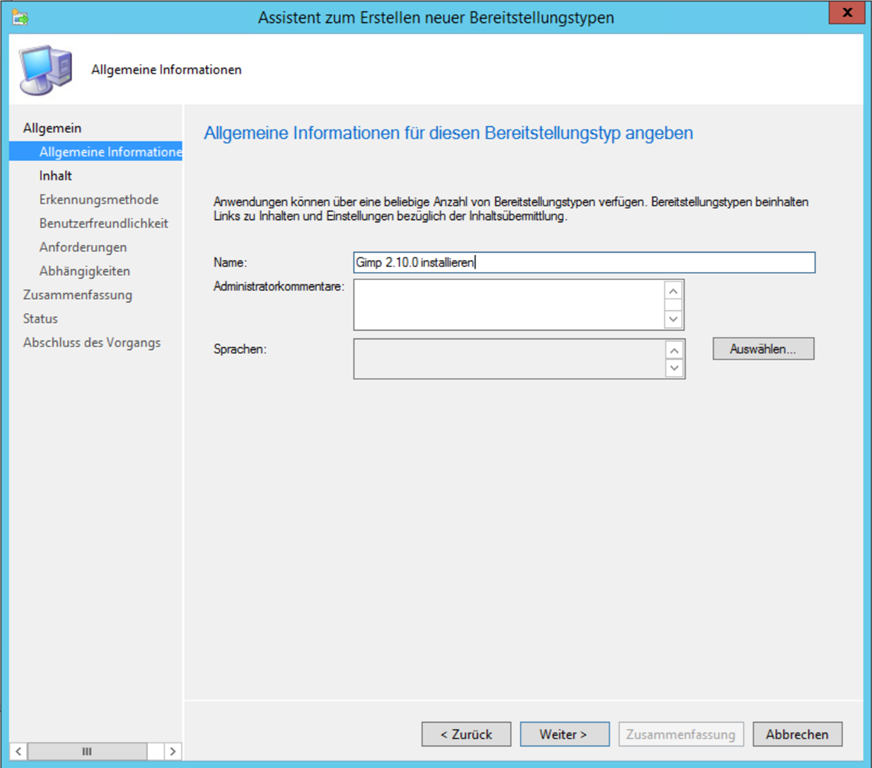Cancel wizard with Abbrechen button
872x768 pixels.
click(797, 734)
